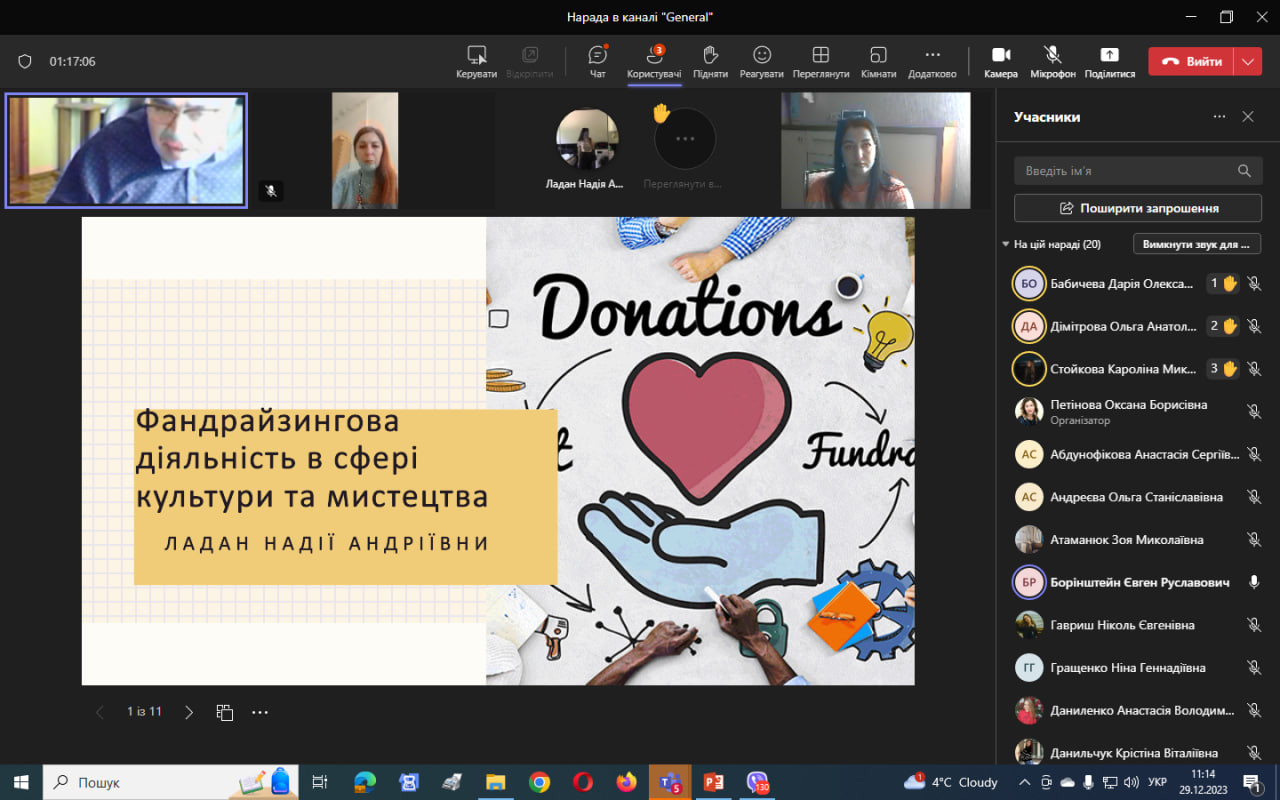Open the Додатково more actions menu
The image size is (1280, 800).
(x=932, y=55)
